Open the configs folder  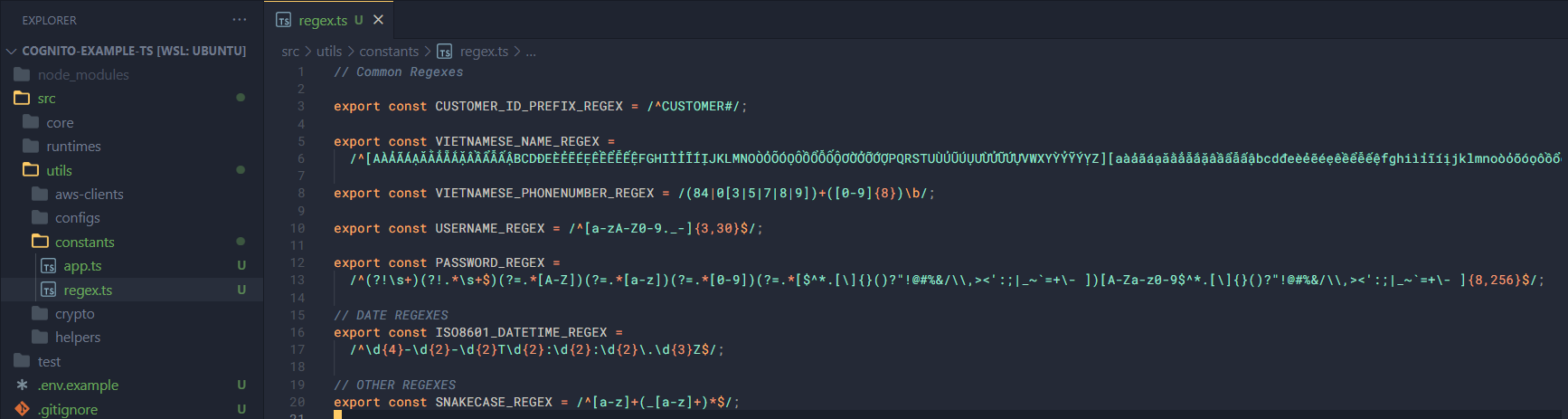pos(77,218)
